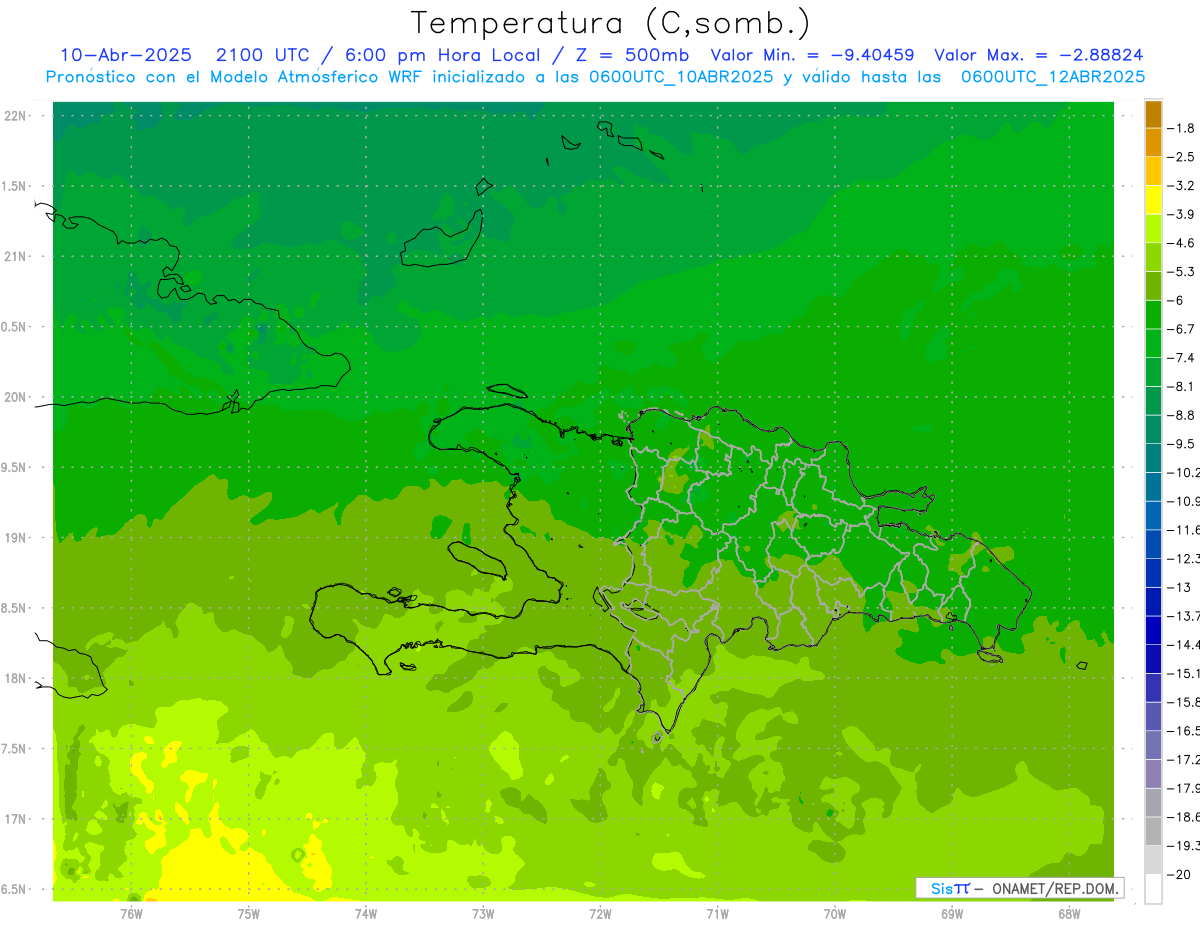Click the '71W' longitude label
This screenshot has width=1200, height=927.
coord(717,913)
